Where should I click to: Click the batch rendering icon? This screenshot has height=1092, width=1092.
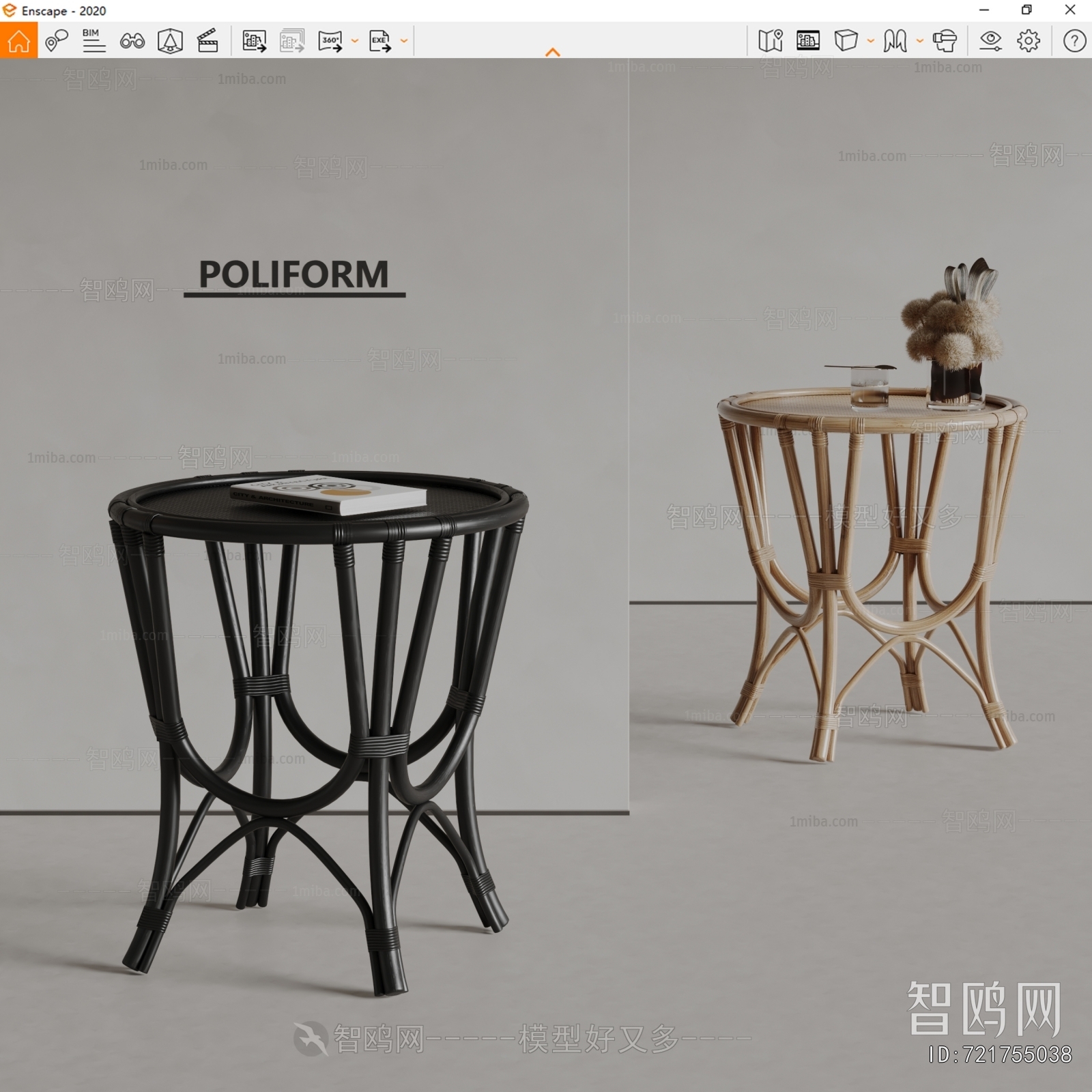(292, 41)
